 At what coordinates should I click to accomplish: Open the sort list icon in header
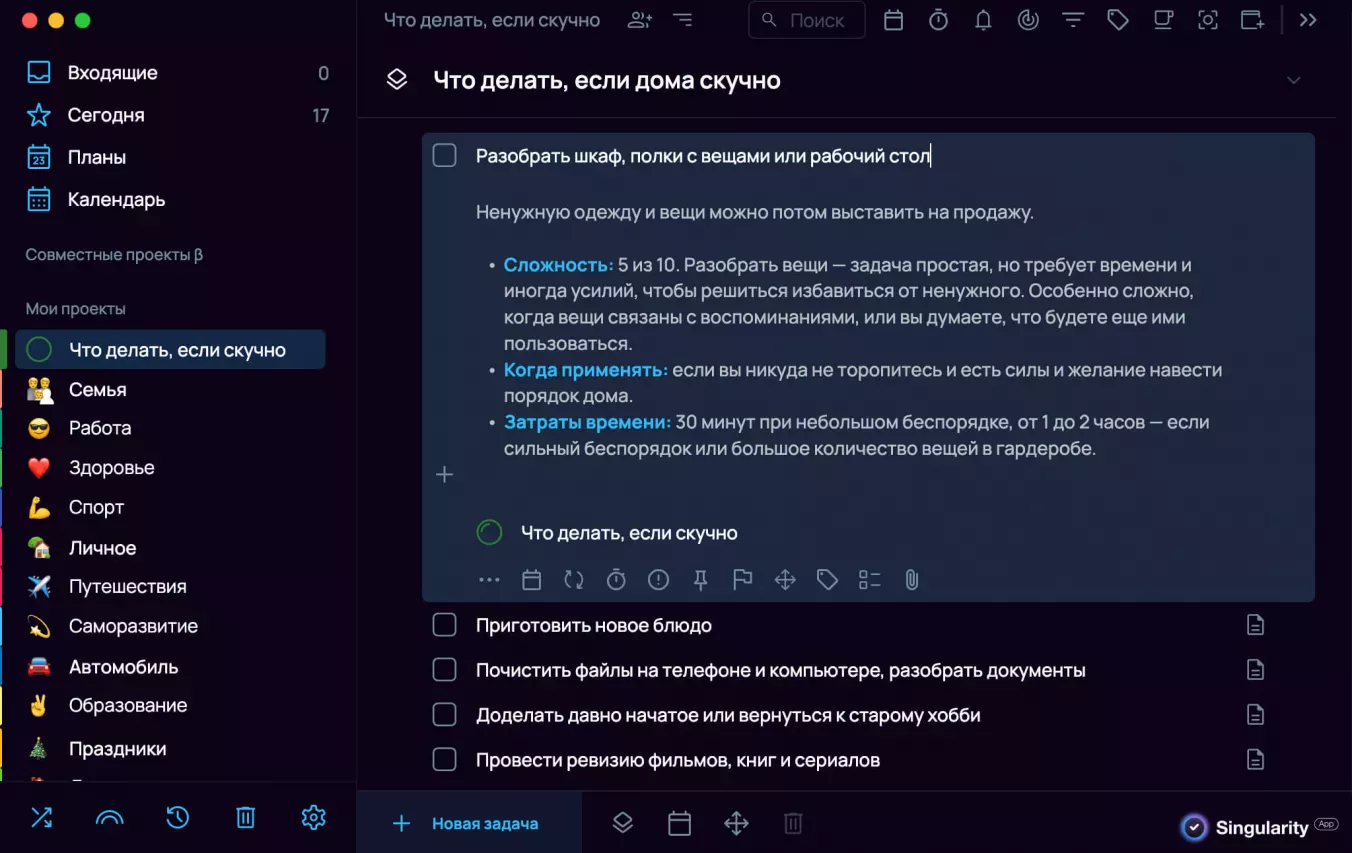(x=683, y=20)
